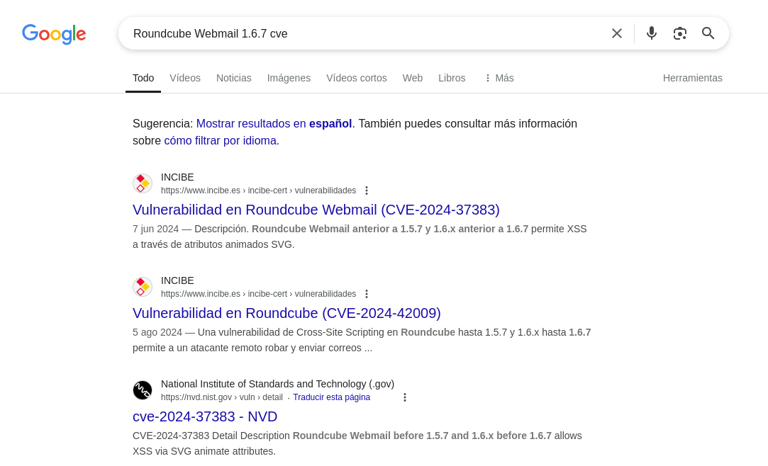Clear the search box text

[617, 33]
